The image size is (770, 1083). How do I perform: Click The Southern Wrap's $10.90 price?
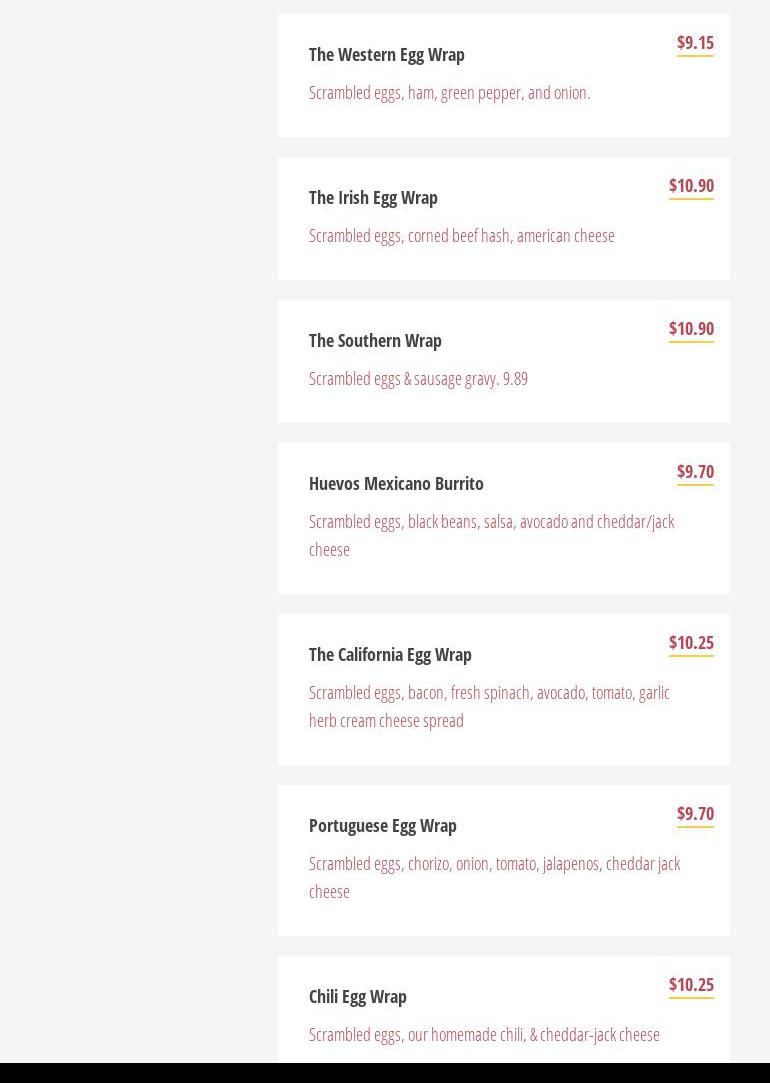click(691, 329)
